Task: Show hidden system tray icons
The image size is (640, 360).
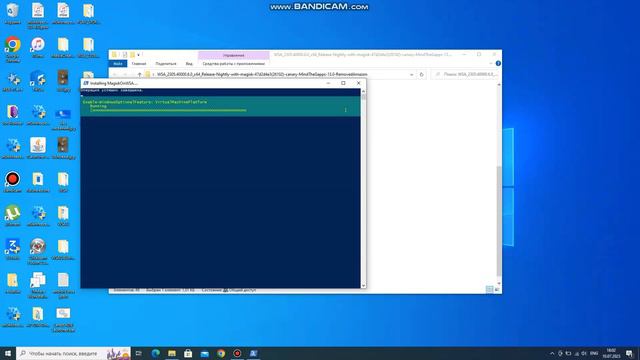Action: coord(552,353)
